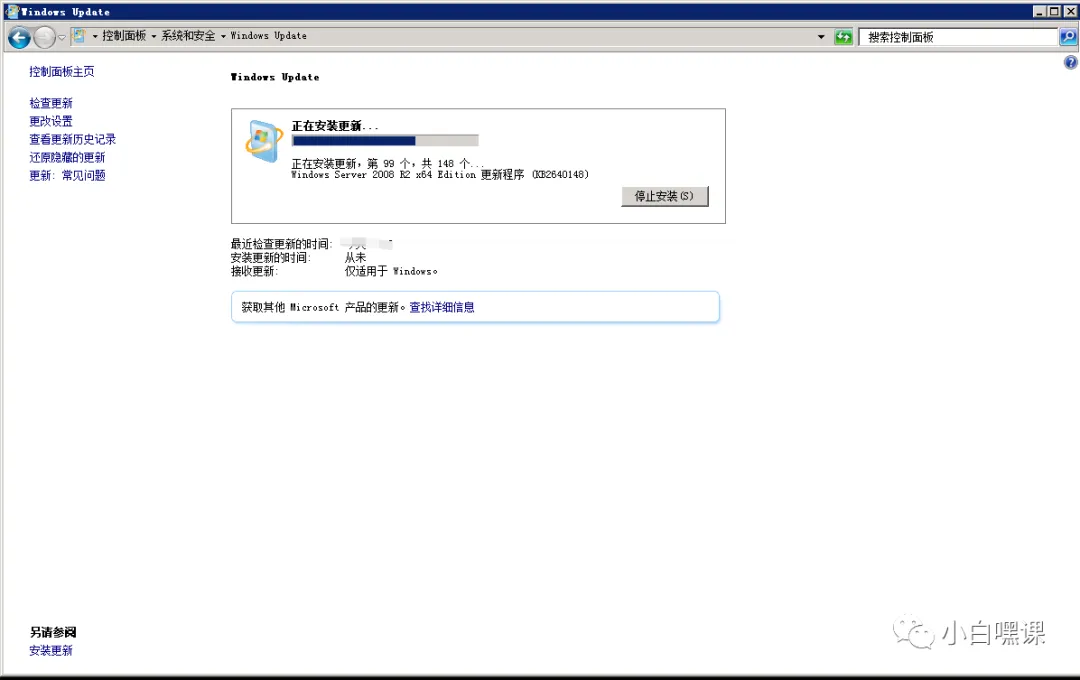Open 查看更新历史记录 from the sidebar

coord(70,138)
